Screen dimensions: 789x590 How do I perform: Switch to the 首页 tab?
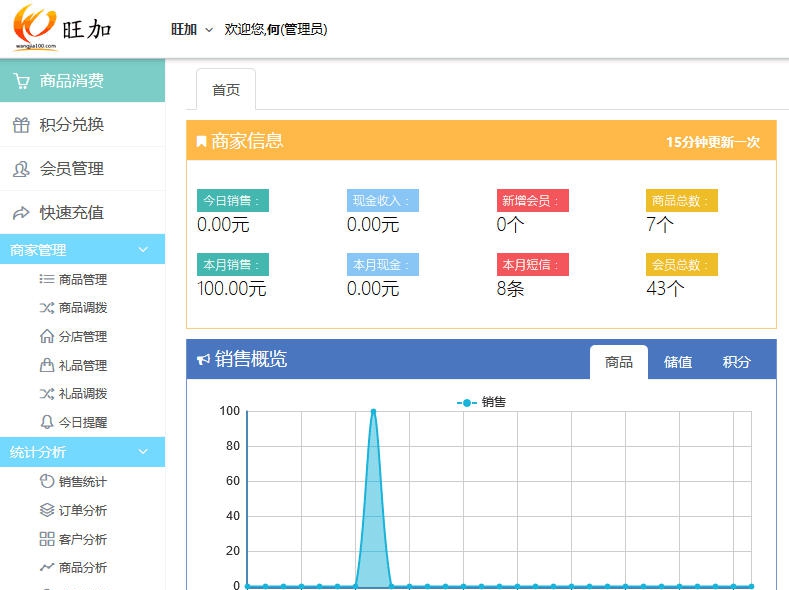click(226, 90)
